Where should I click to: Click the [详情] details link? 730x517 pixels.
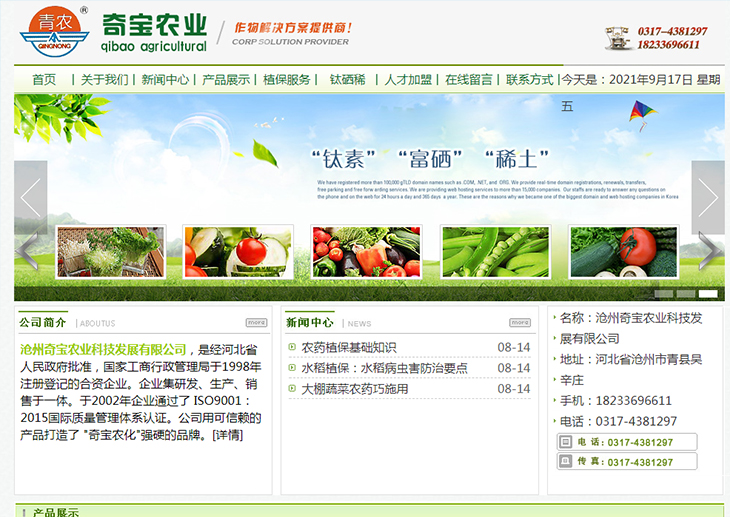point(227,435)
